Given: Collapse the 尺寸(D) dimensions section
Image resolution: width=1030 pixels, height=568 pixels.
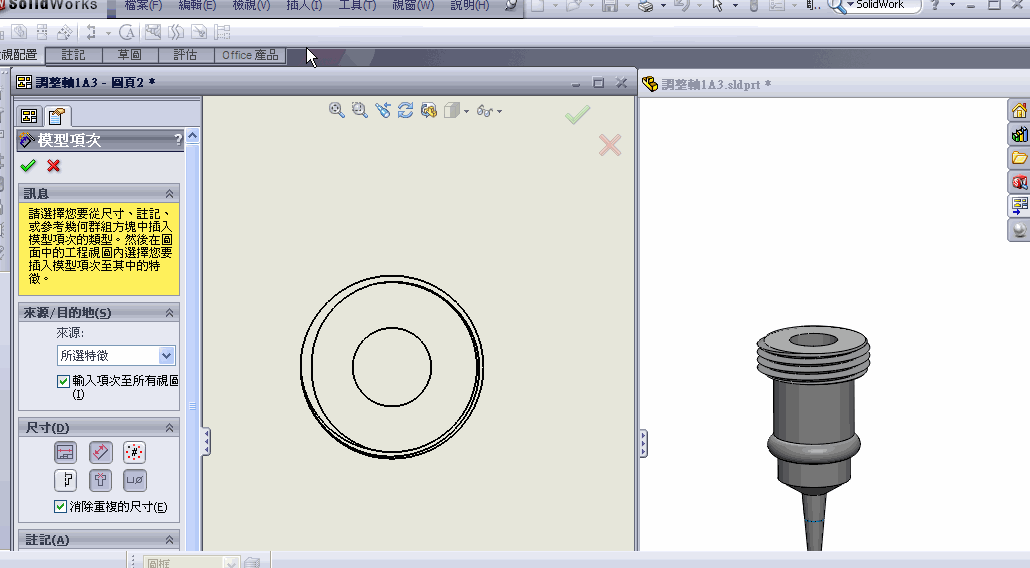Looking at the screenshot, I should point(169,427).
